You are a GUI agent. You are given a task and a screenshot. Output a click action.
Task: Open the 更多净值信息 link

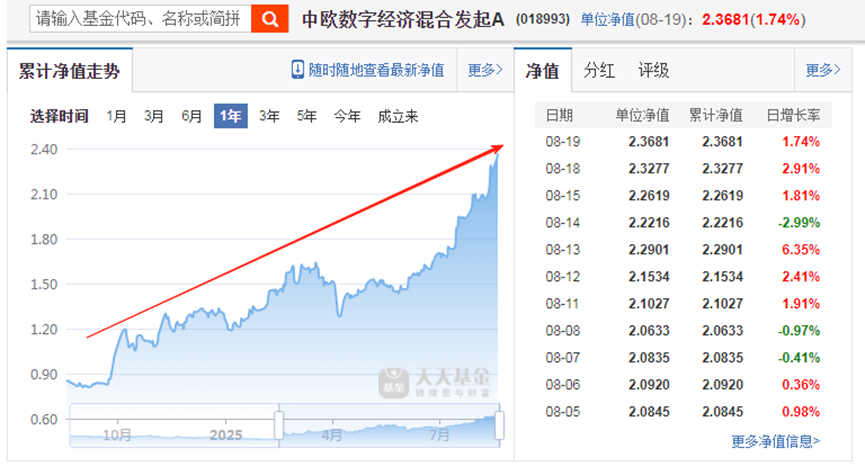click(776, 441)
